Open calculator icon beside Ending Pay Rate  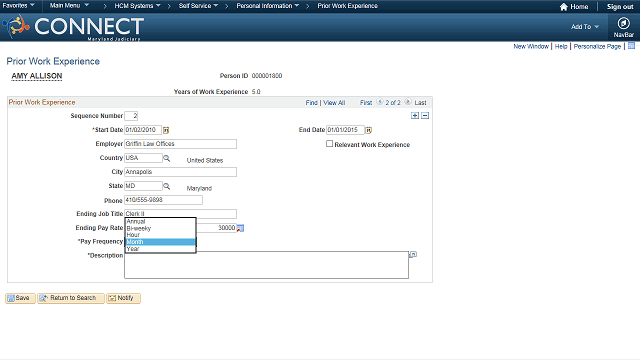coord(240,228)
